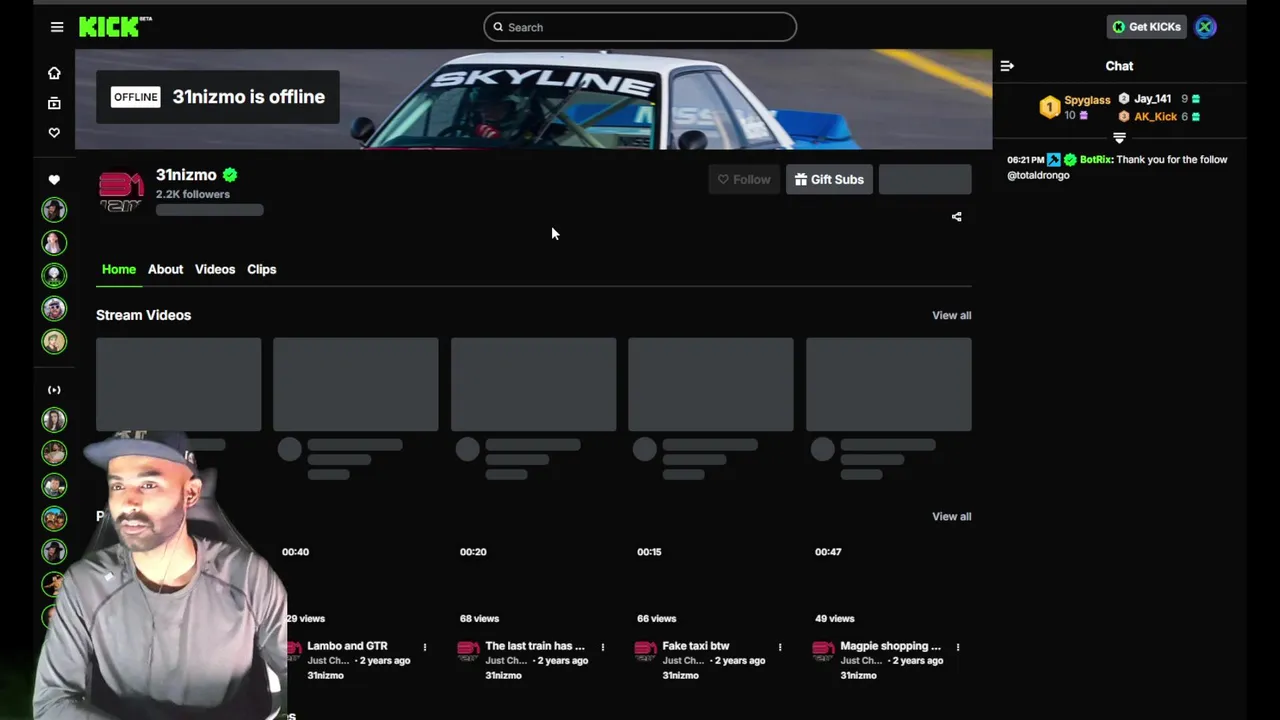Click the 31nizmo channel avatar
This screenshot has height=720, width=1280.
121,192
